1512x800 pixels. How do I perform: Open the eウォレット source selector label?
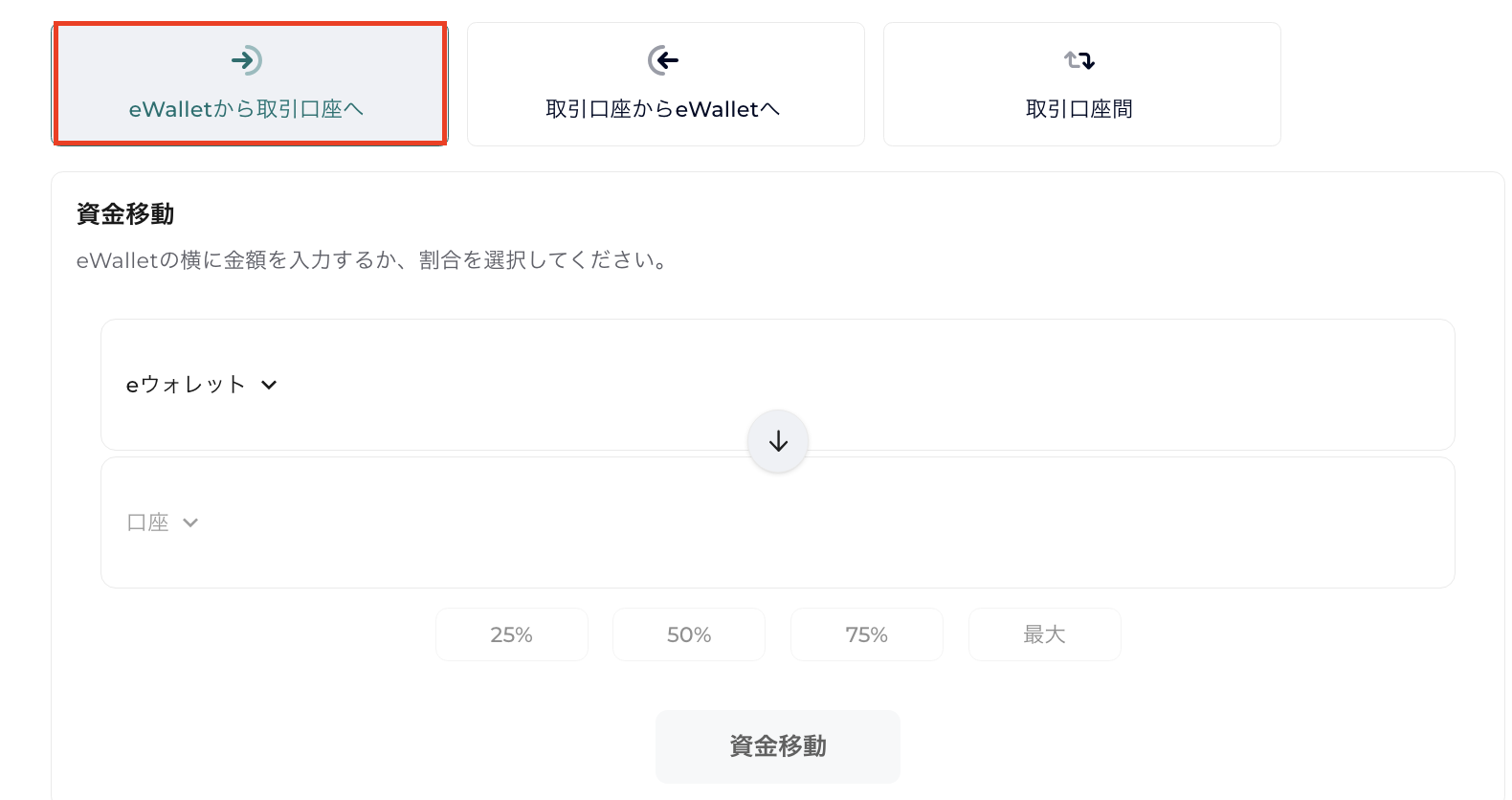pyautogui.click(x=186, y=385)
